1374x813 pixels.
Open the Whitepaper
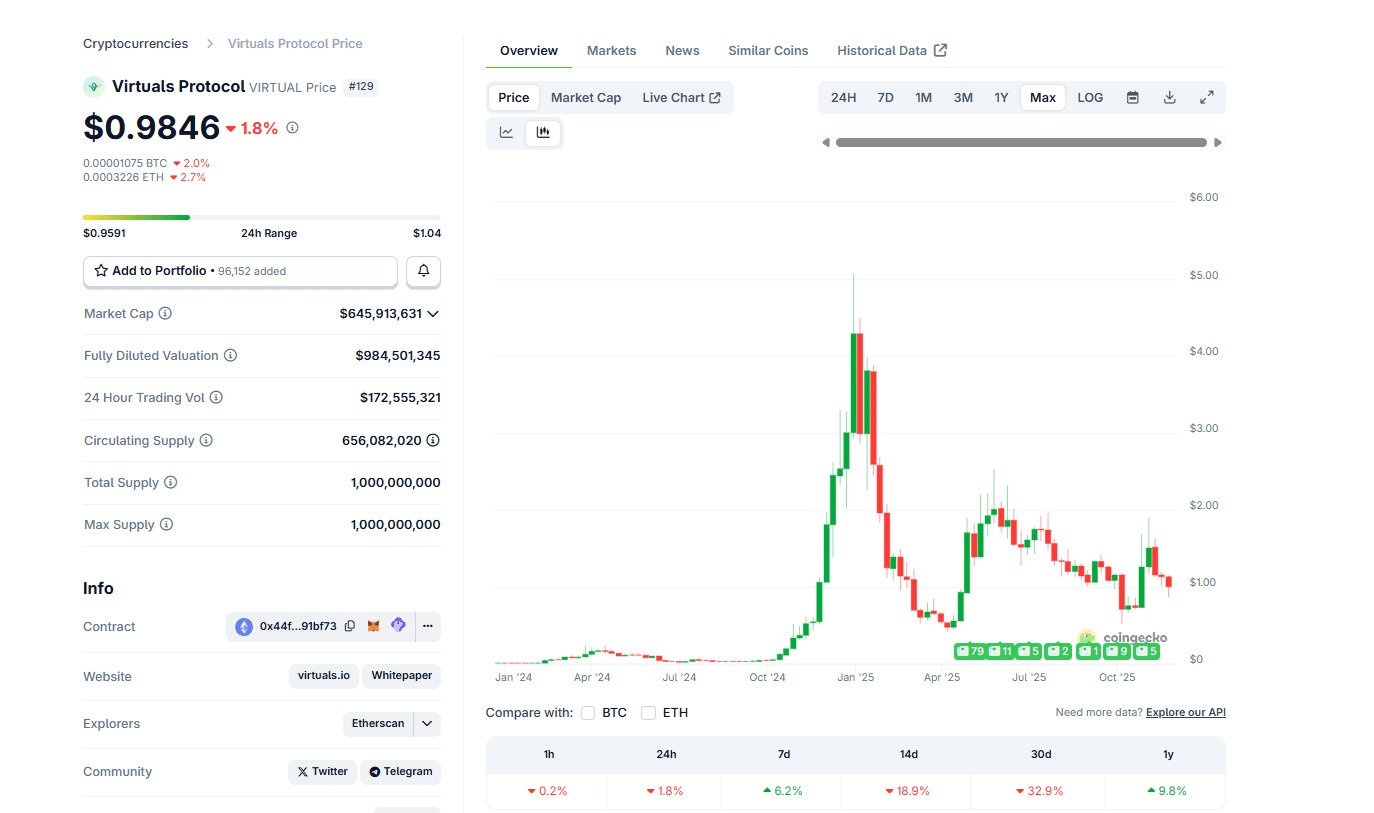click(400, 676)
